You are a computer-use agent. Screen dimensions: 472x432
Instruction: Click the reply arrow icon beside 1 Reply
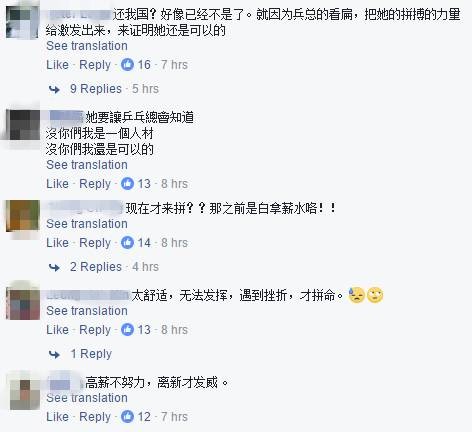click(x=54, y=354)
